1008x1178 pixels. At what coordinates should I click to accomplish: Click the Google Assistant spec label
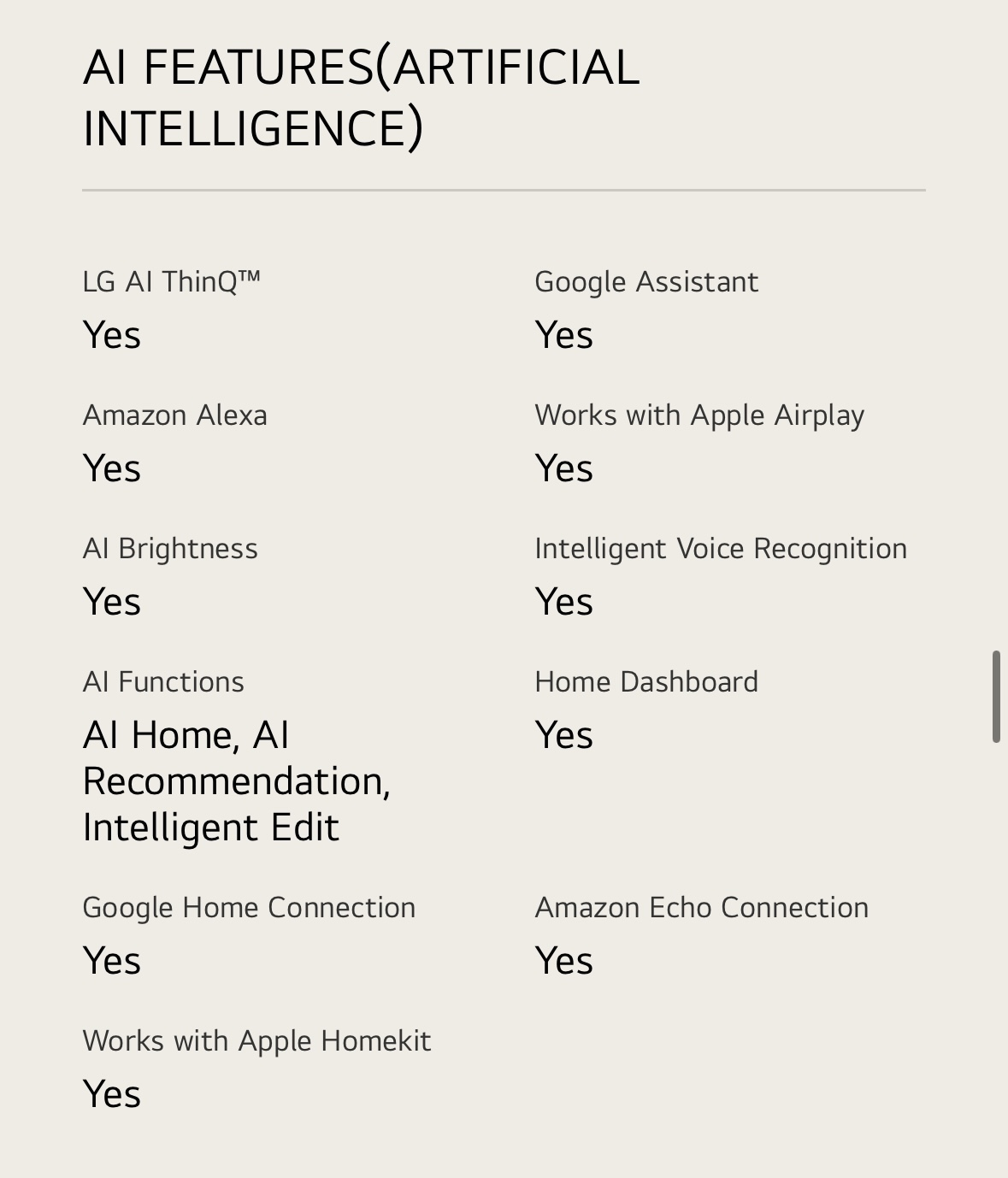(646, 282)
